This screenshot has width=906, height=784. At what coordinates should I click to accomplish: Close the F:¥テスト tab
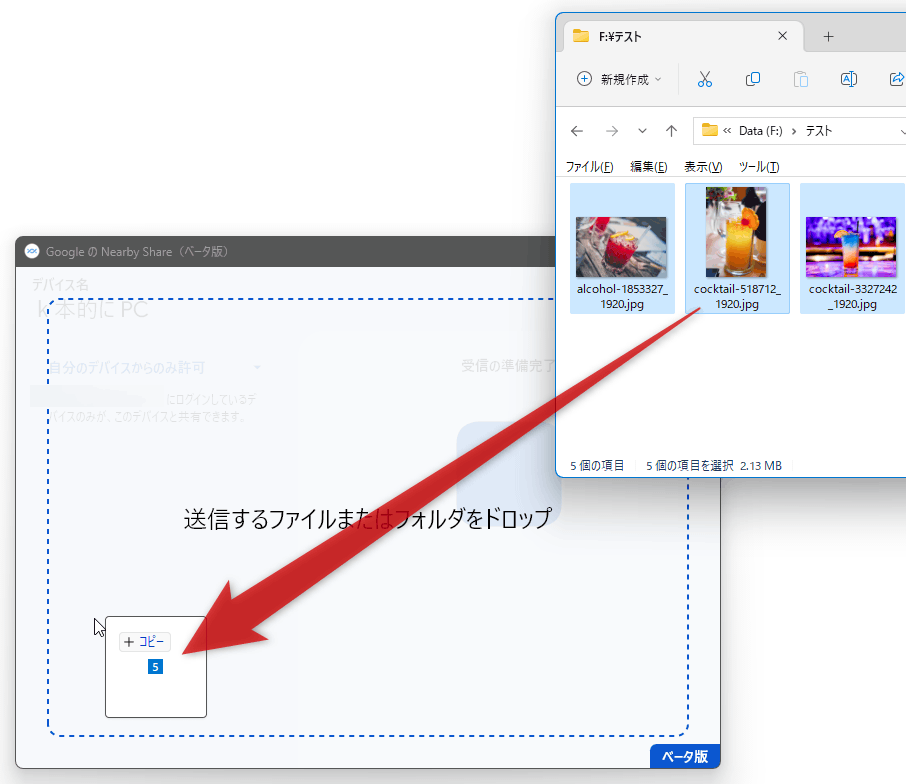point(782,36)
